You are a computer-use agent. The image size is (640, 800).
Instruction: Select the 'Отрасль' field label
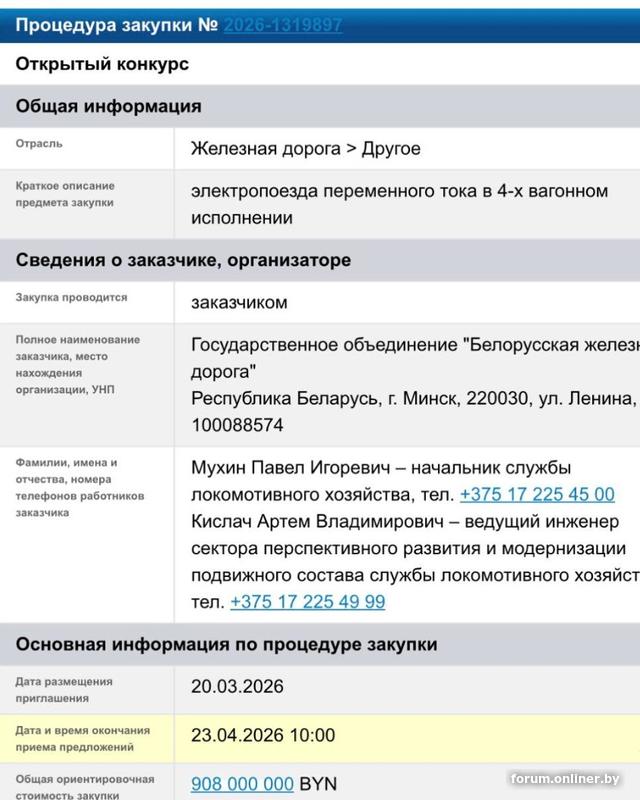[x=39, y=144]
